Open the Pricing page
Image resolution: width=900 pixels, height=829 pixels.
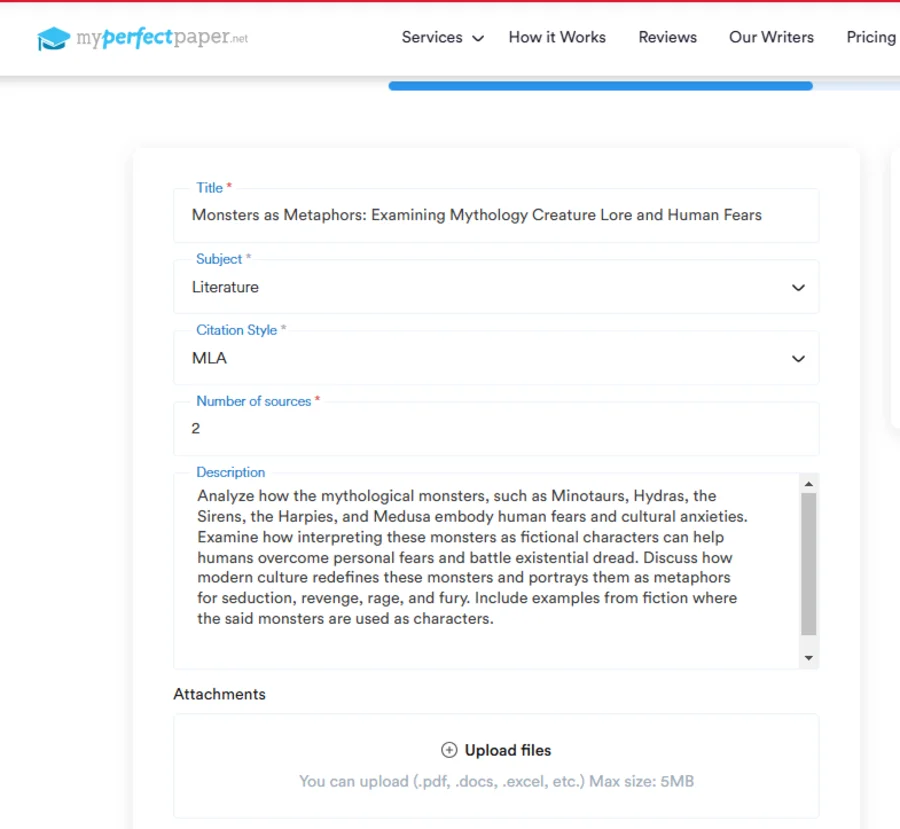tap(871, 37)
